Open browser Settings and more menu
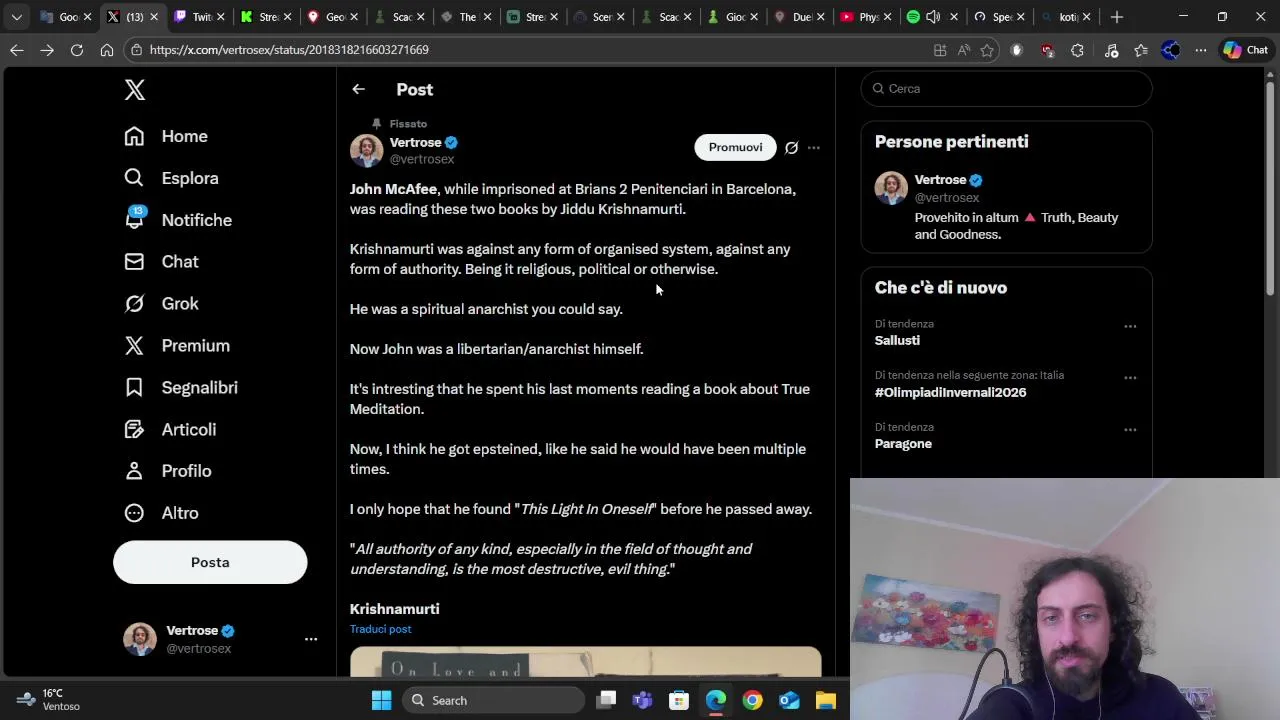Viewport: 1280px width, 720px height. tap(1201, 50)
